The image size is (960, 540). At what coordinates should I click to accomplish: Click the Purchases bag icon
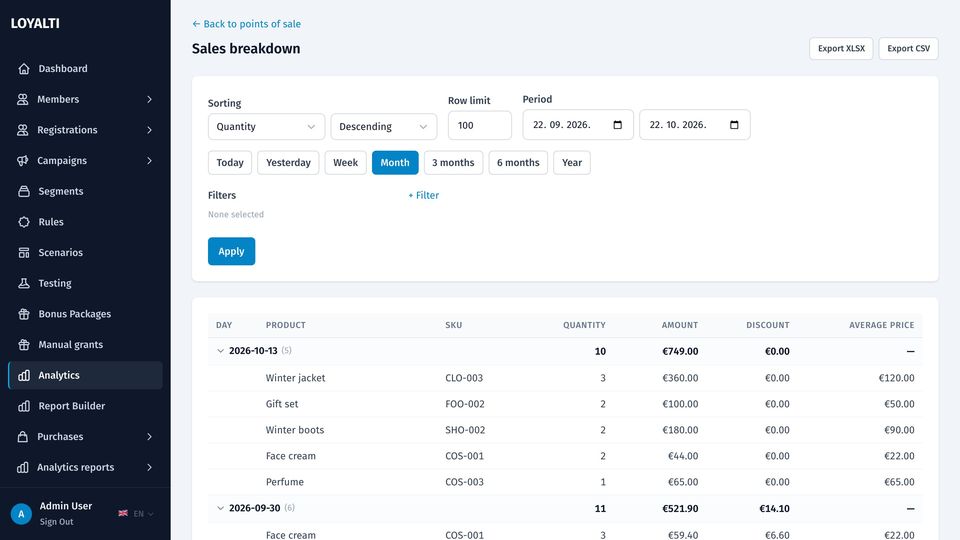pos(23,437)
